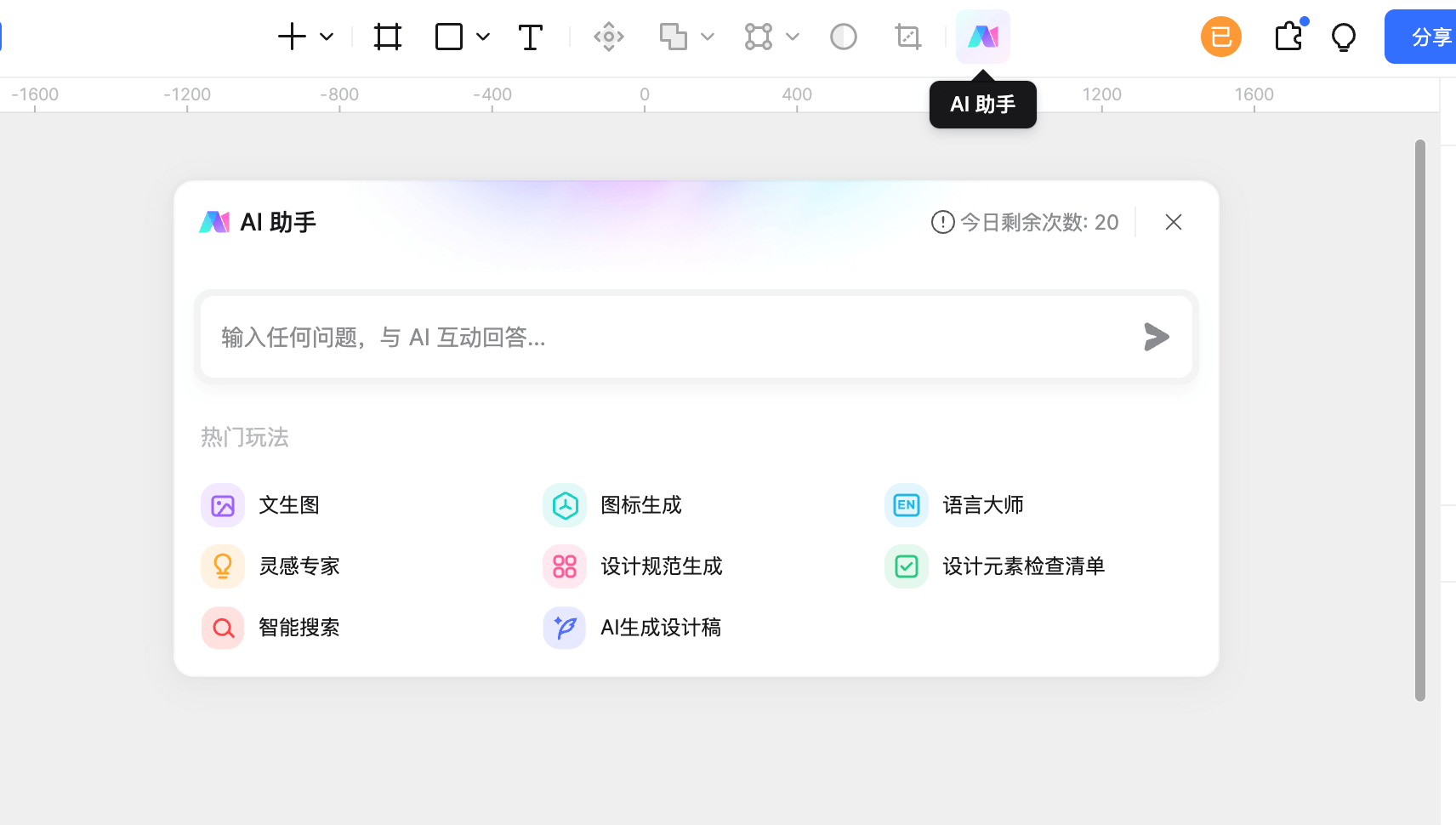The height and width of the screenshot is (825, 1456).
Task: Select the Rectangle shape tool
Action: point(448,37)
